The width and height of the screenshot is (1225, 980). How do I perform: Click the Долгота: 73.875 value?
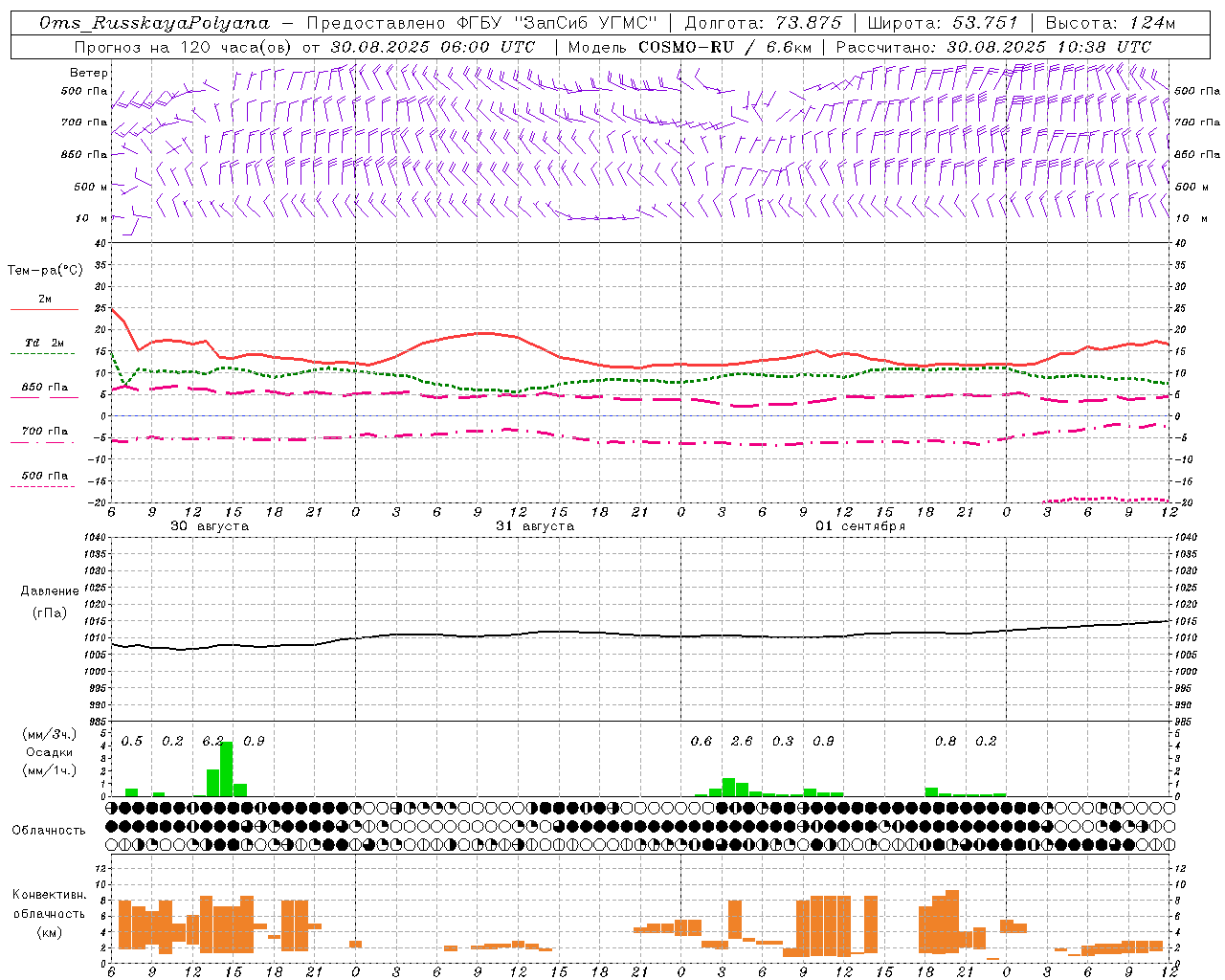pyautogui.click(x=763, y=23)
